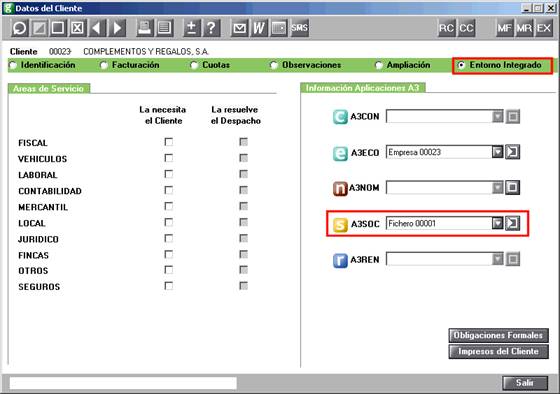
Task: Open help with the question mark icon
Action: [211, 28]
